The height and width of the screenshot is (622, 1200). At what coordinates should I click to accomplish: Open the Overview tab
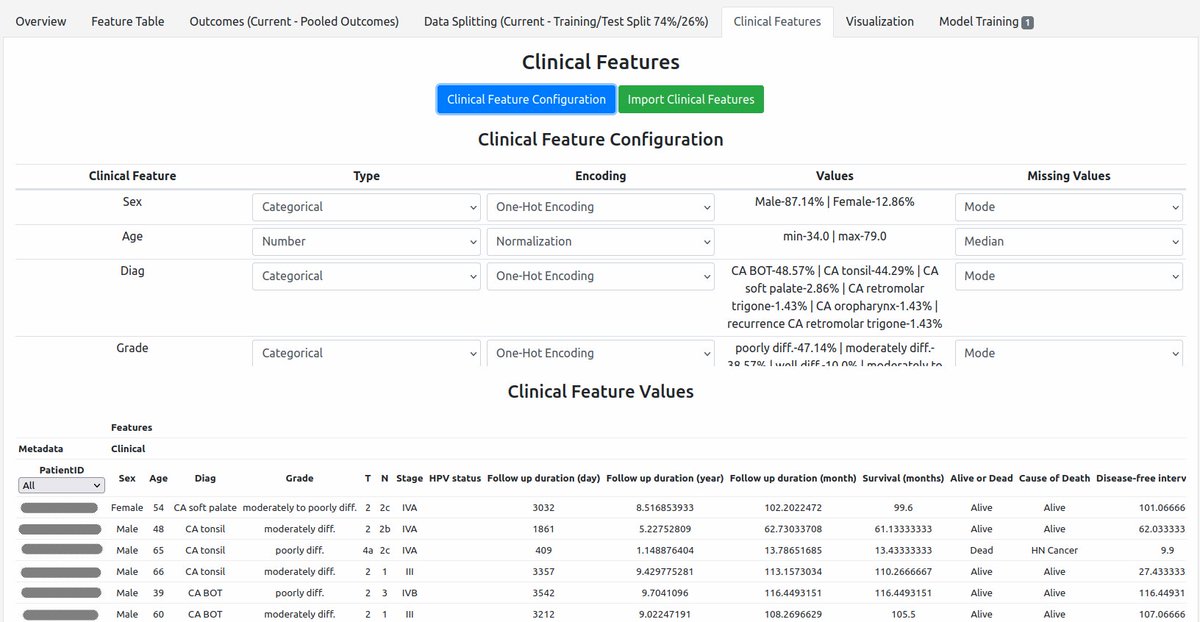tap(41, 21)
